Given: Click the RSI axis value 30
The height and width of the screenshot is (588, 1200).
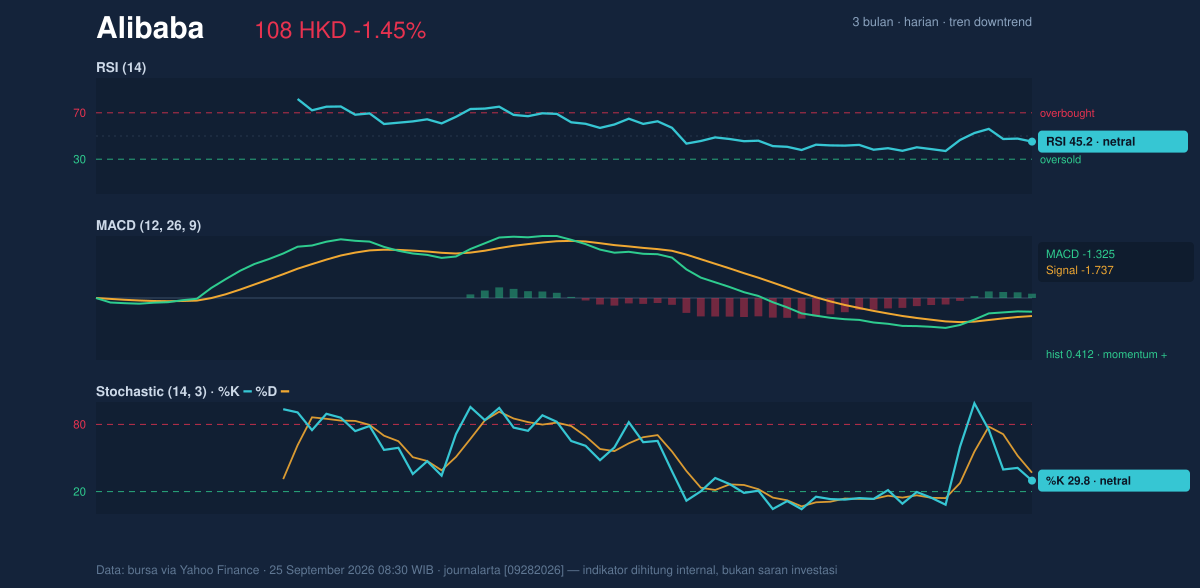Looking at the screenshot, I should pos(79,159).
